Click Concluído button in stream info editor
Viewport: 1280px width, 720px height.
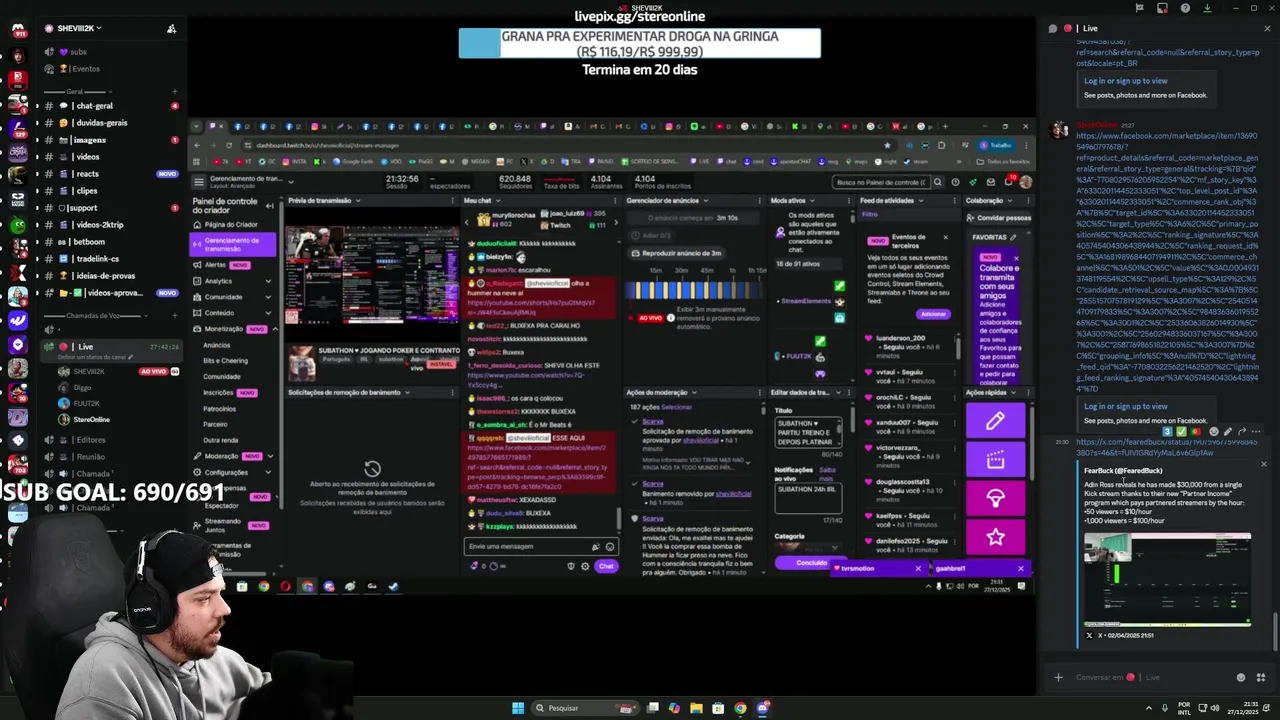(812, 563)
